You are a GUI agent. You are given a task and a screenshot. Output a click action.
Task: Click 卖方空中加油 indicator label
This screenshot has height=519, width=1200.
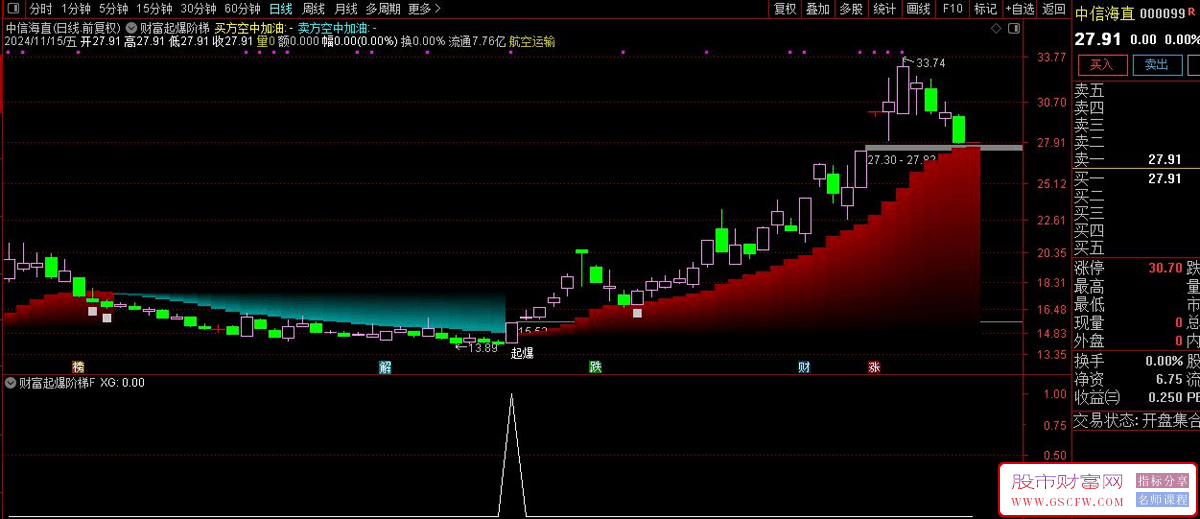pos(338,28)
